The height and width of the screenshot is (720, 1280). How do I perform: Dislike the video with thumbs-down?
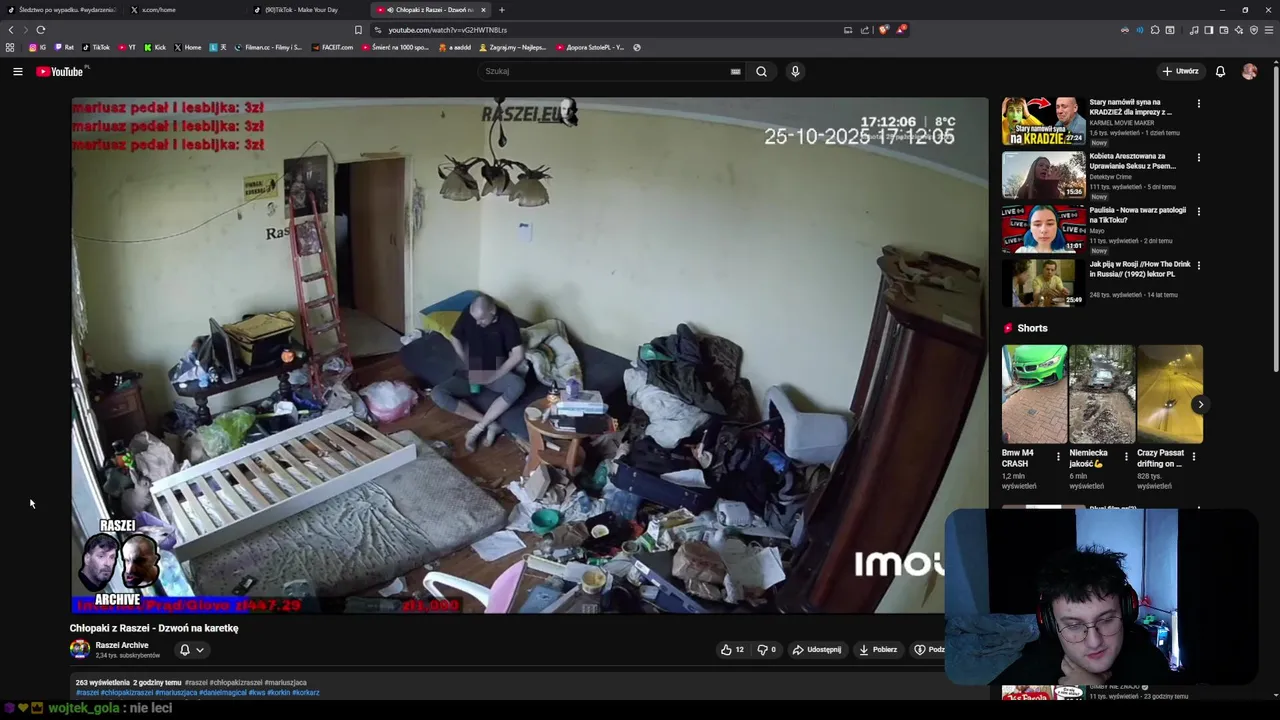pyautogui.click(x=766, y=650)
